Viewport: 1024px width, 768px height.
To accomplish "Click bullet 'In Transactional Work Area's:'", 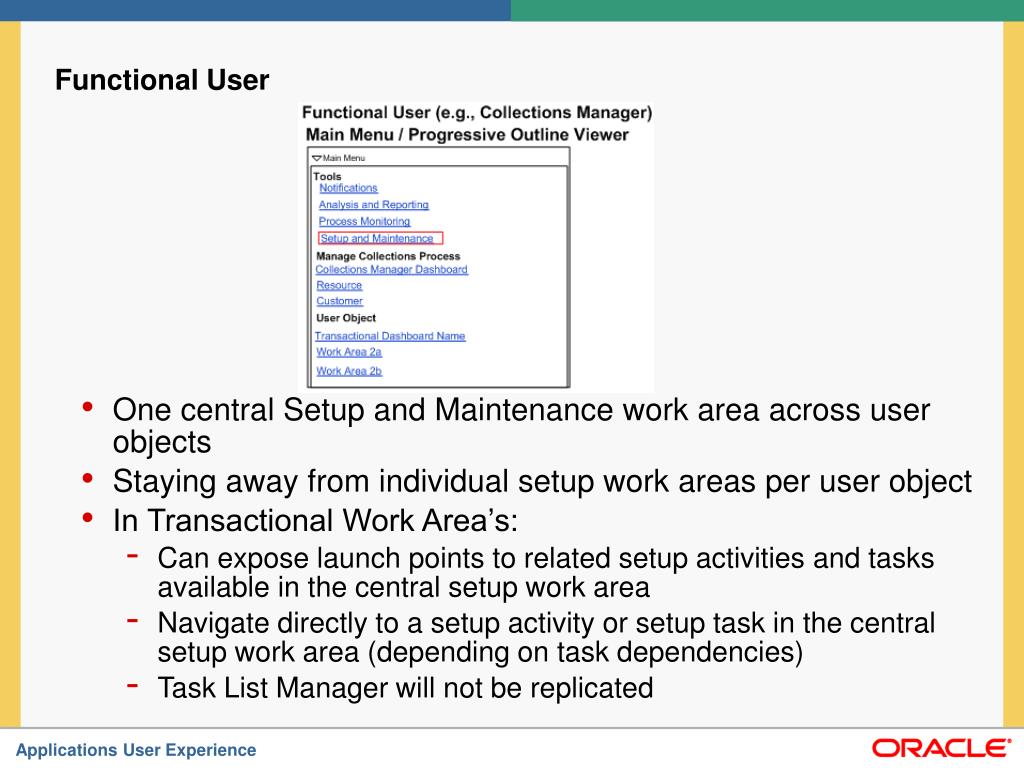I will tap(315, 521).
